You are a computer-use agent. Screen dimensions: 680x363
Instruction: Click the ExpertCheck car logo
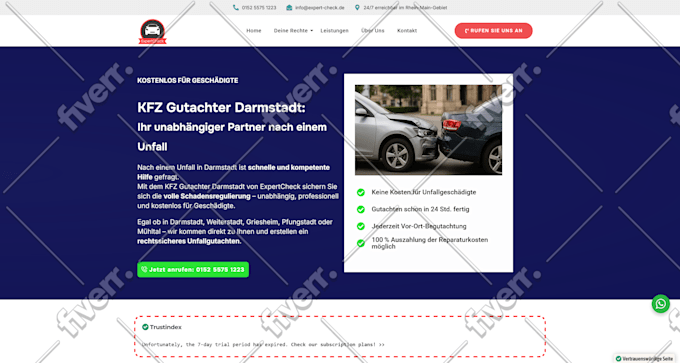[152, 32]
